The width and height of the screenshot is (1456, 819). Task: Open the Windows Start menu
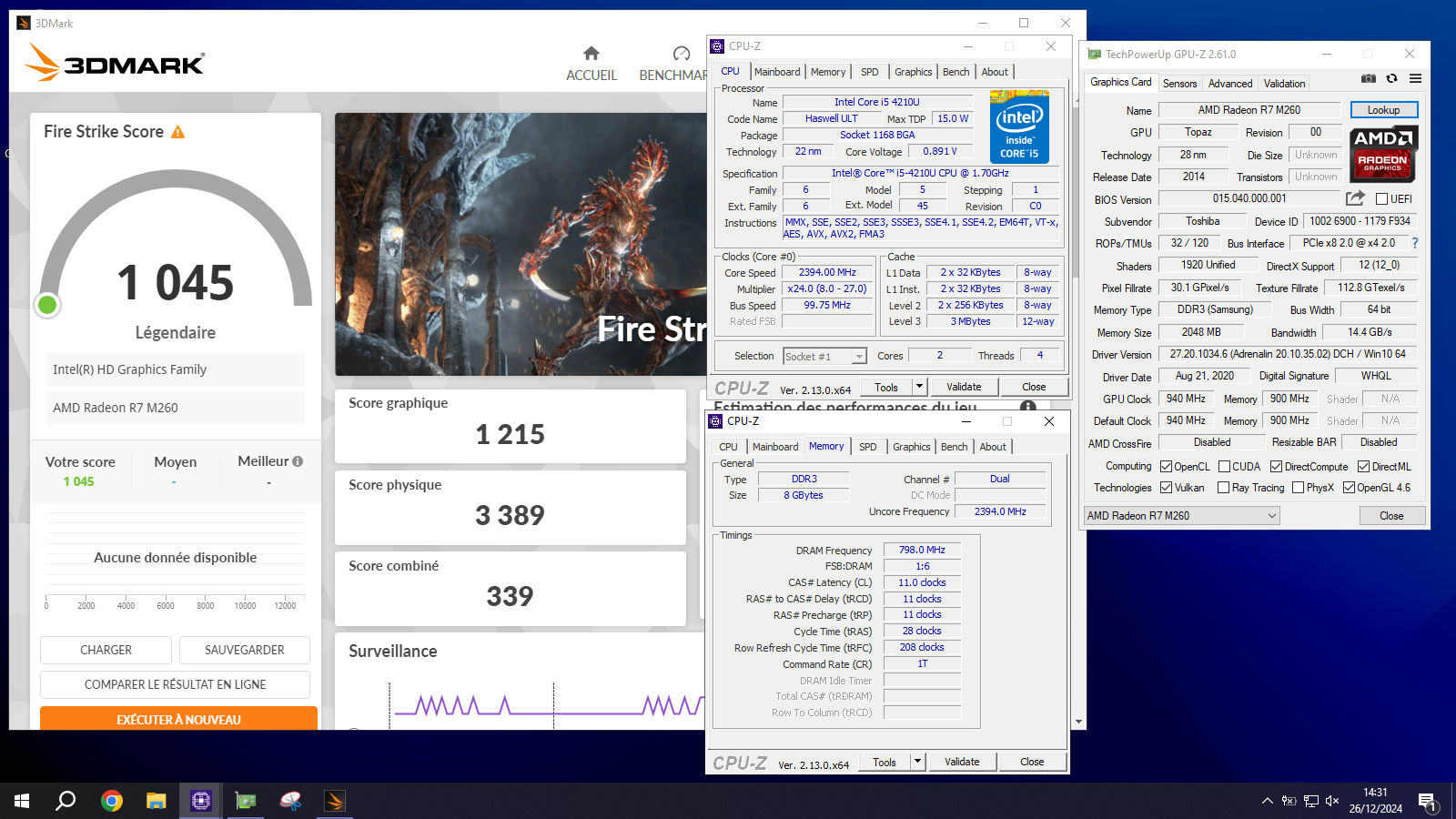point(22,801)
